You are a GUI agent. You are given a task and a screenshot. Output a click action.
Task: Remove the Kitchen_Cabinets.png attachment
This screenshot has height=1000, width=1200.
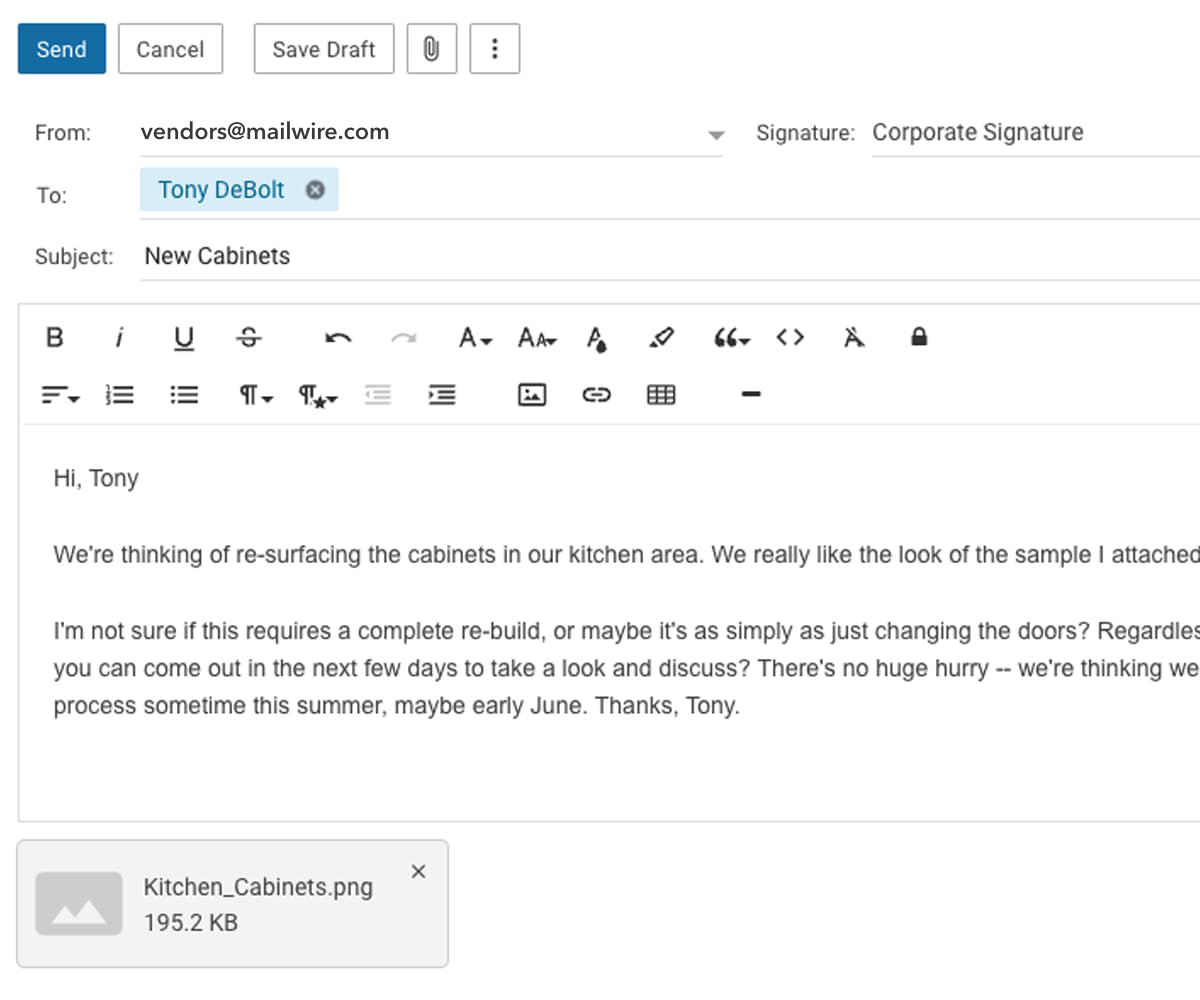pyautogui.click(x=418, y=871)
